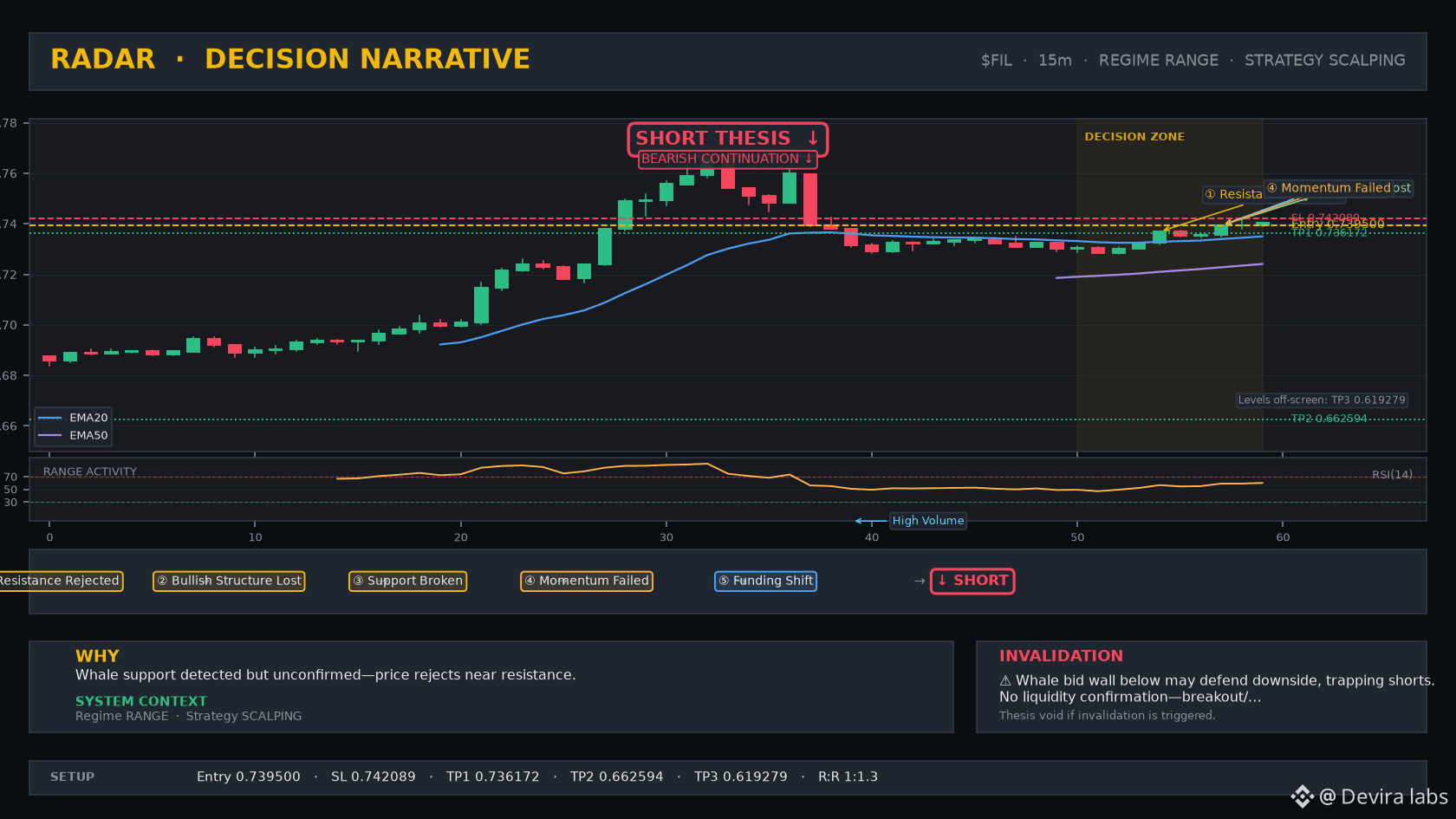Click the High Volume annotation label
Image resolution: width=1456 pixels, height=819 pixels.
928,521
